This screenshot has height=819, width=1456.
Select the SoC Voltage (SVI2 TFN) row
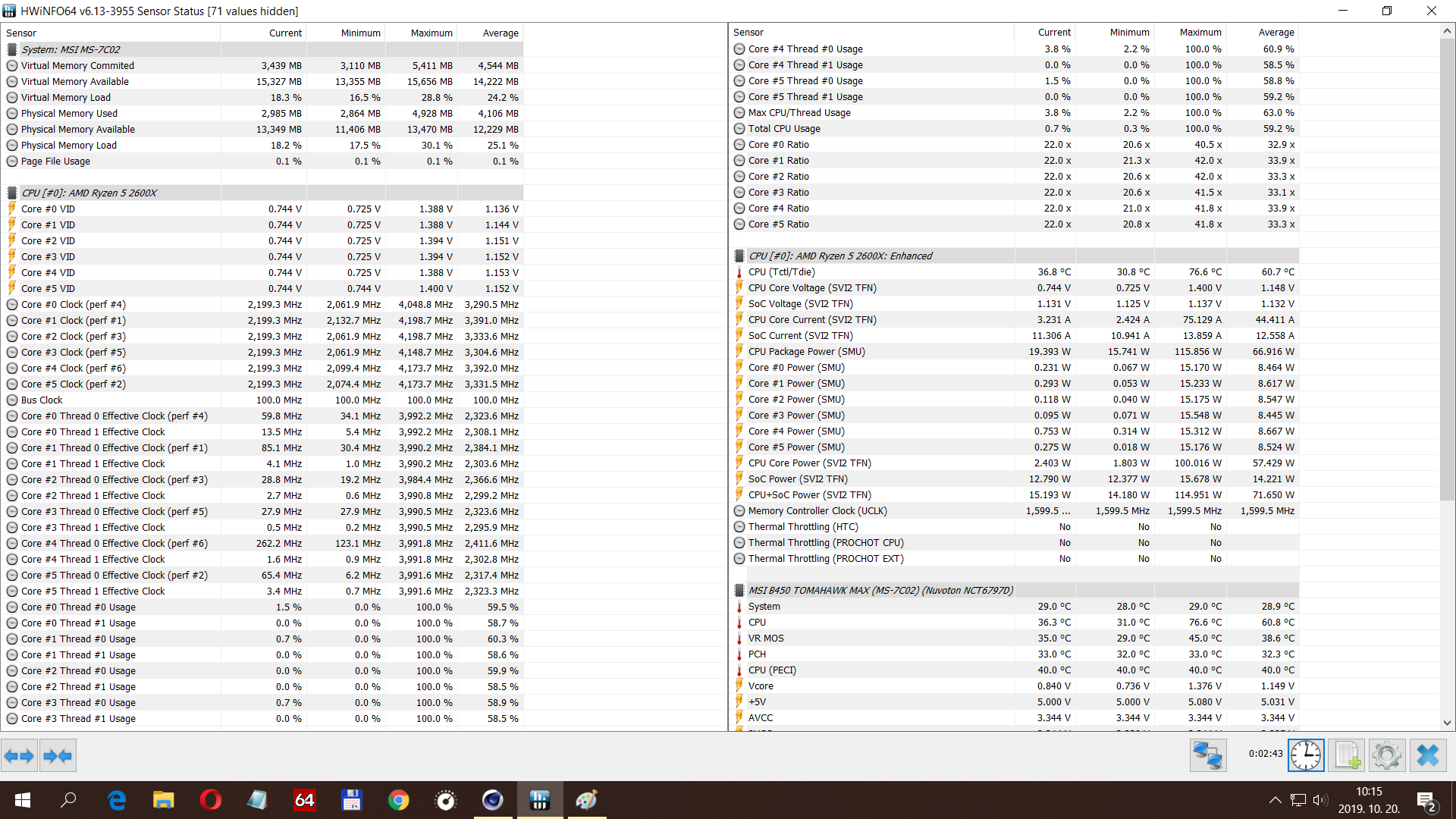(x=1015, y=303)
